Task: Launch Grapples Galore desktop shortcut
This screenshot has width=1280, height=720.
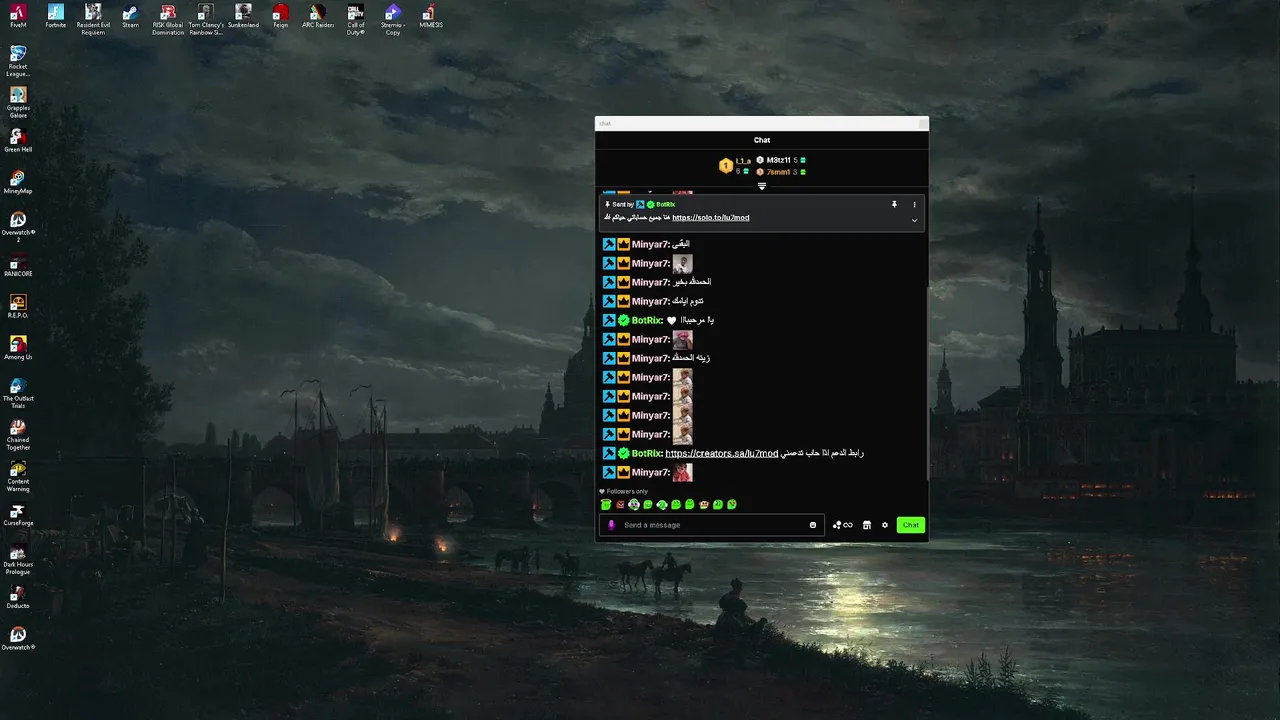Action: tap(18, 103)
